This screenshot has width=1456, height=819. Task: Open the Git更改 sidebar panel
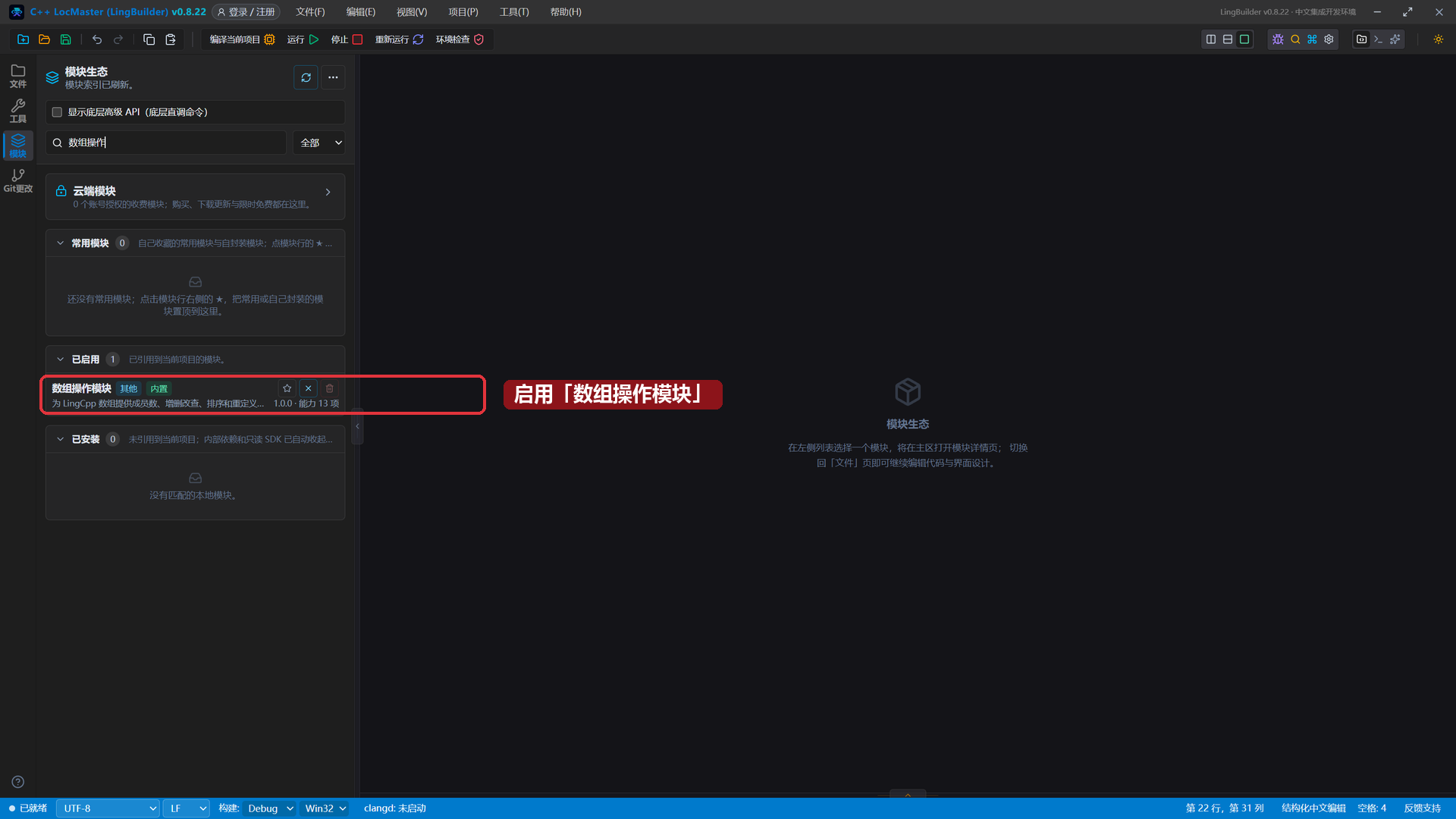18,180
